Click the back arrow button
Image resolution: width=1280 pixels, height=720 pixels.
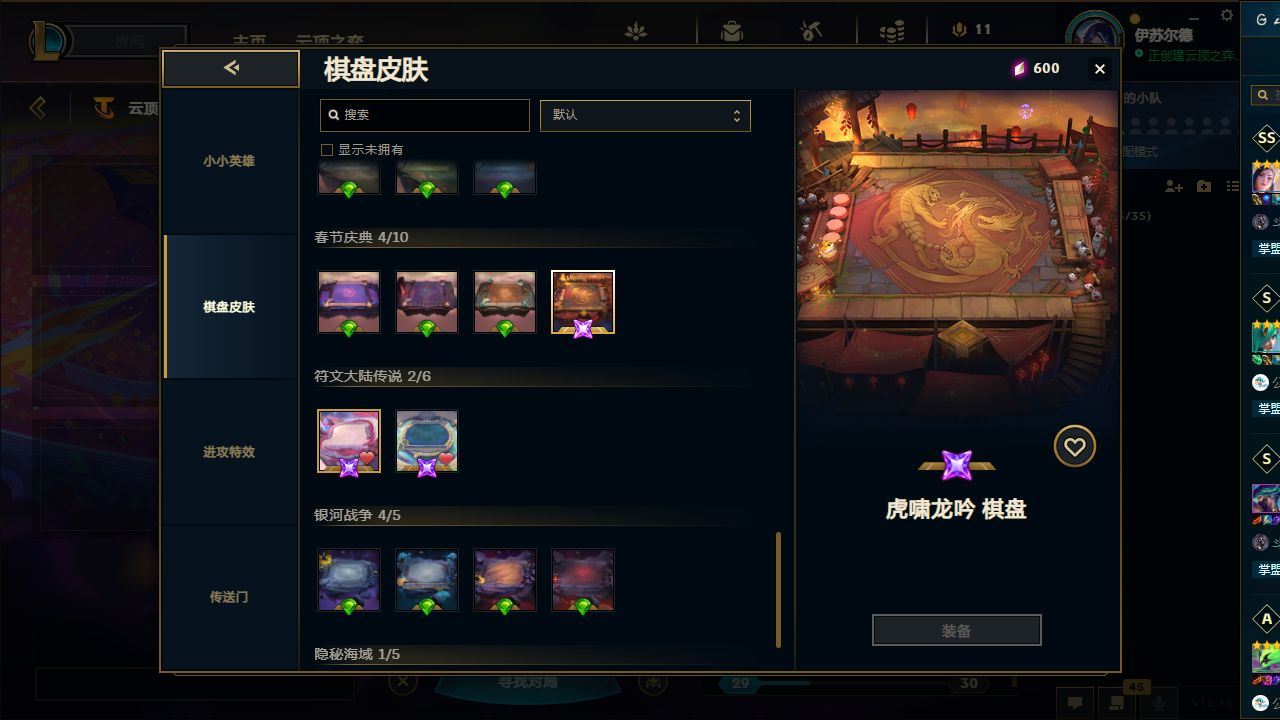[231, 68]
